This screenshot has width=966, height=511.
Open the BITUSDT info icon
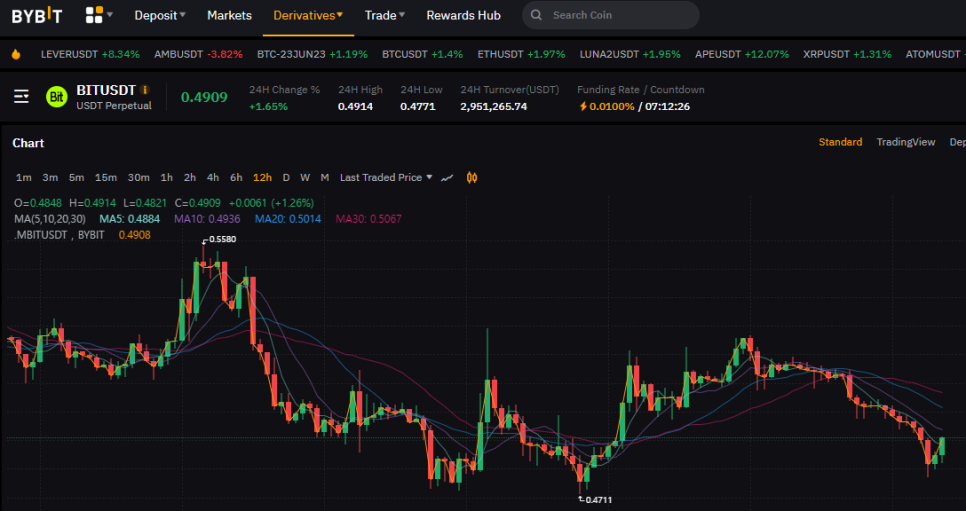tap(145, 90)
